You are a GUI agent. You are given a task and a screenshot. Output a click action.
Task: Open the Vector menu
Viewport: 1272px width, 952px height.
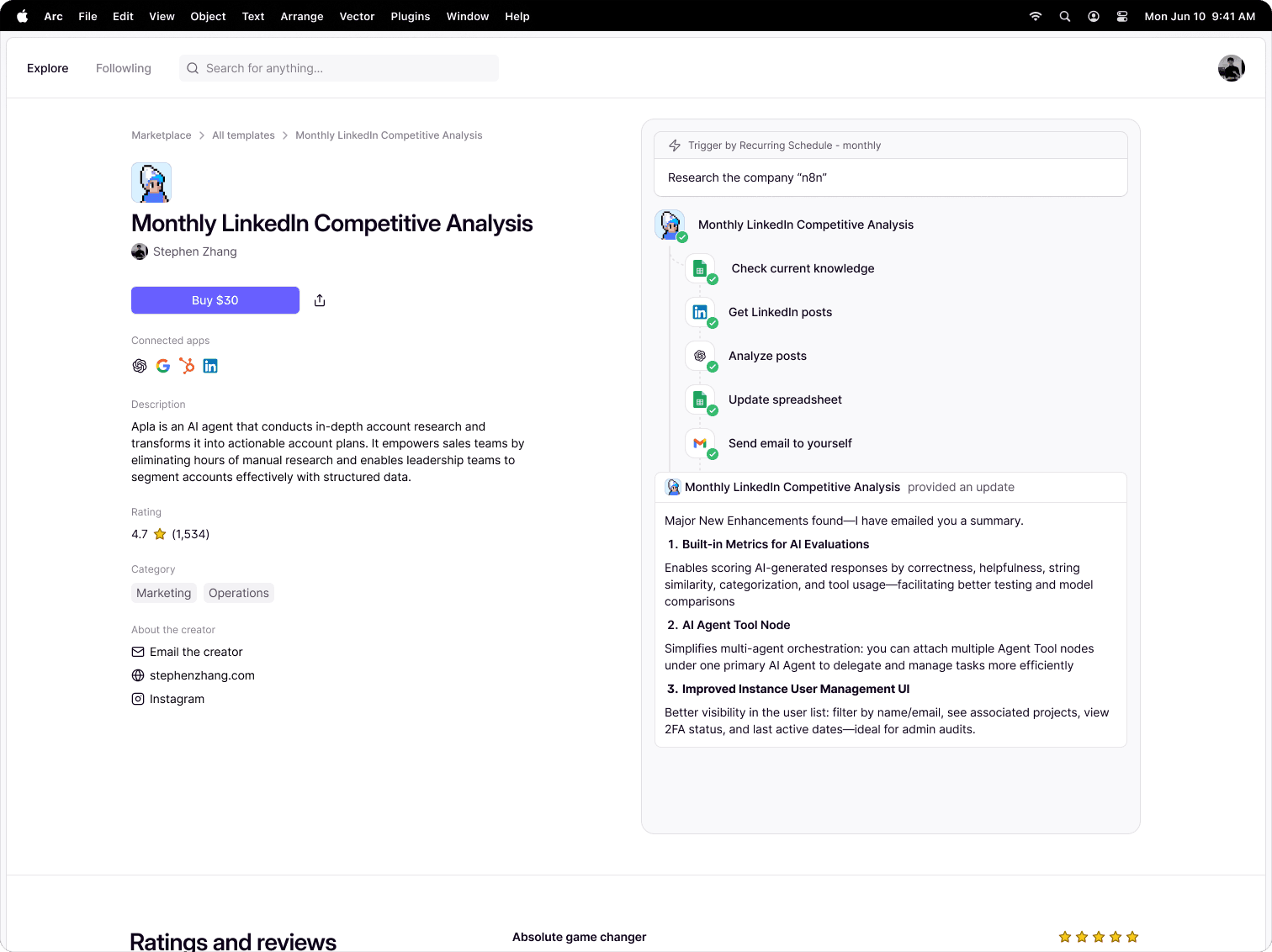[357, 16]
